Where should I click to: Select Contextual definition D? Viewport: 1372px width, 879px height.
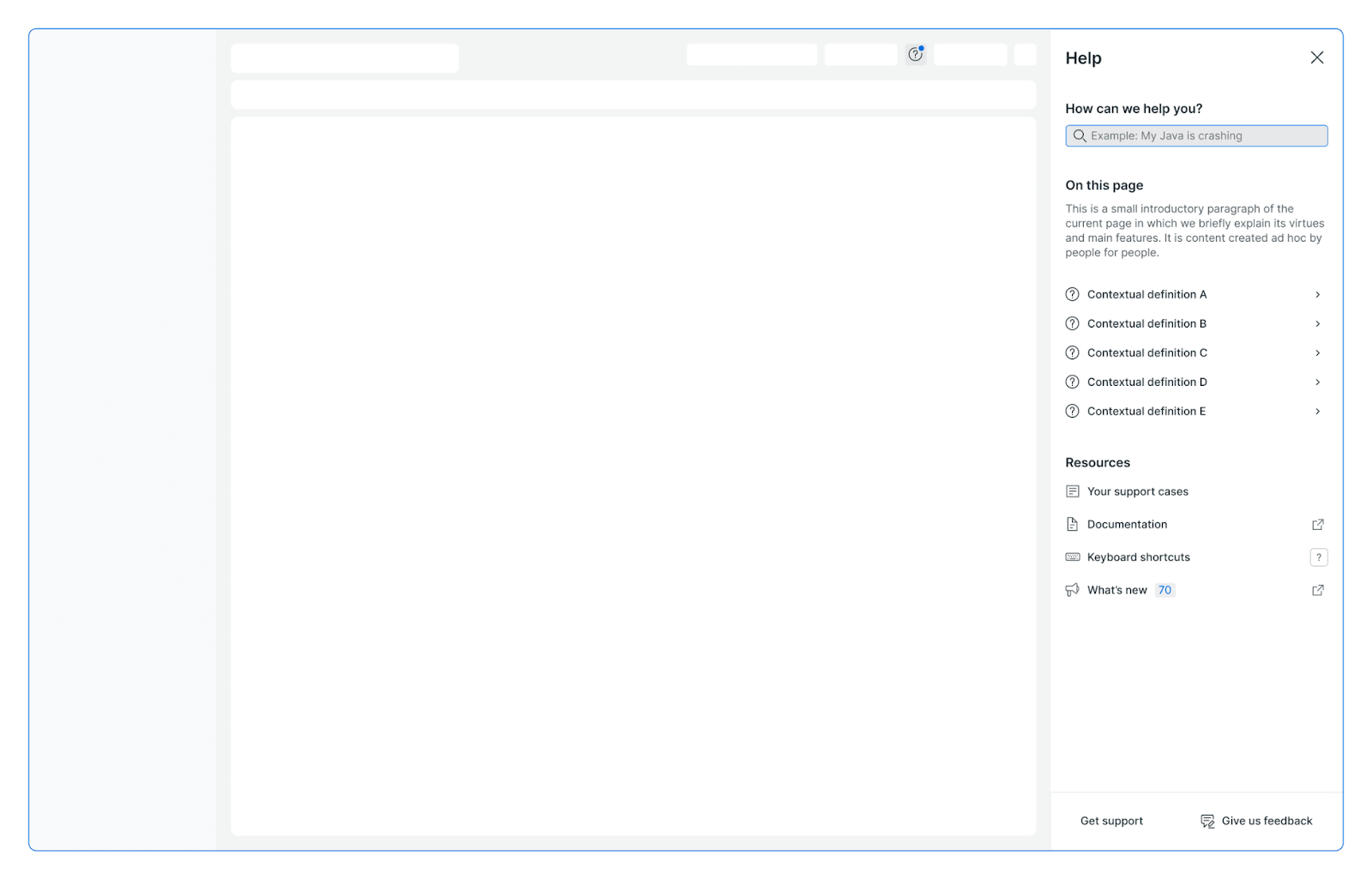(1146, 381)
